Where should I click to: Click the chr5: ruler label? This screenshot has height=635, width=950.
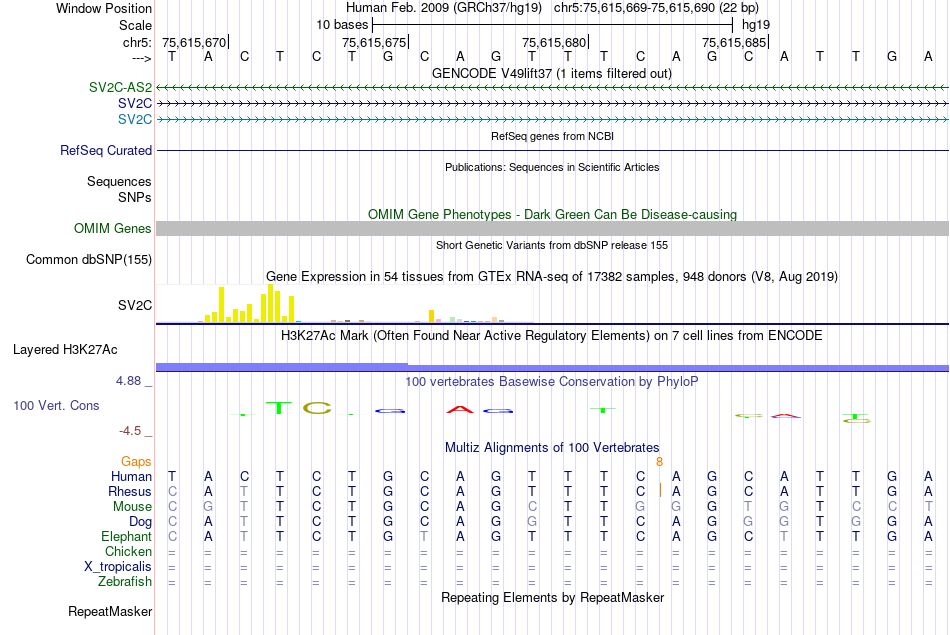pyautogui.click(x=137, y=42)
